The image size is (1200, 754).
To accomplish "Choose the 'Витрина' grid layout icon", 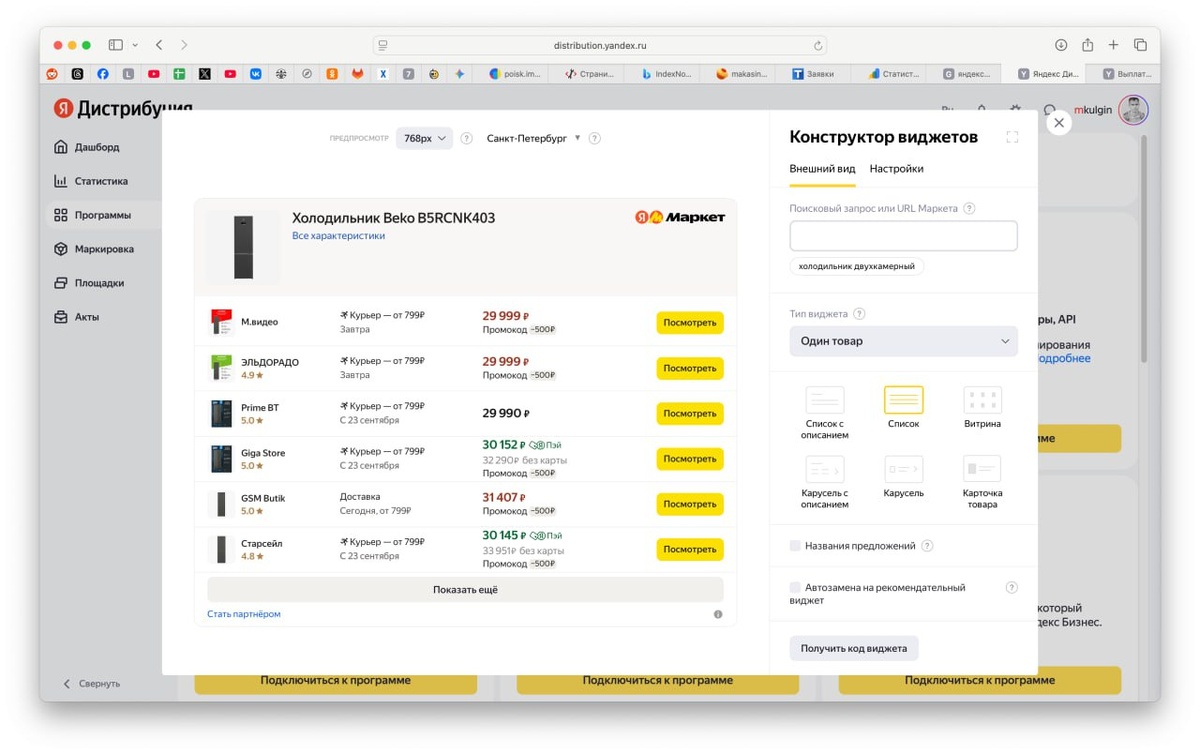I will tap(982, 400).
